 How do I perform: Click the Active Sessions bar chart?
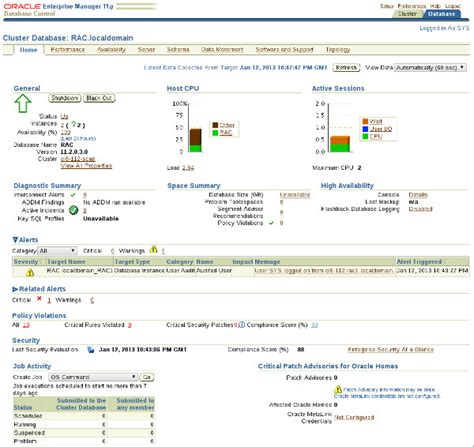coord(340,144)
